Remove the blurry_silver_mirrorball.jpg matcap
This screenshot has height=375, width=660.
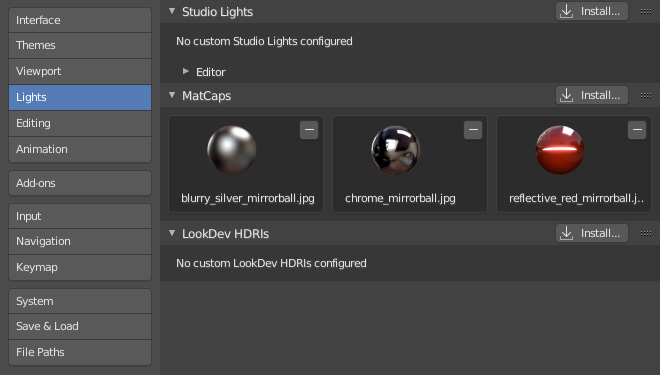[x=309, y=130]
